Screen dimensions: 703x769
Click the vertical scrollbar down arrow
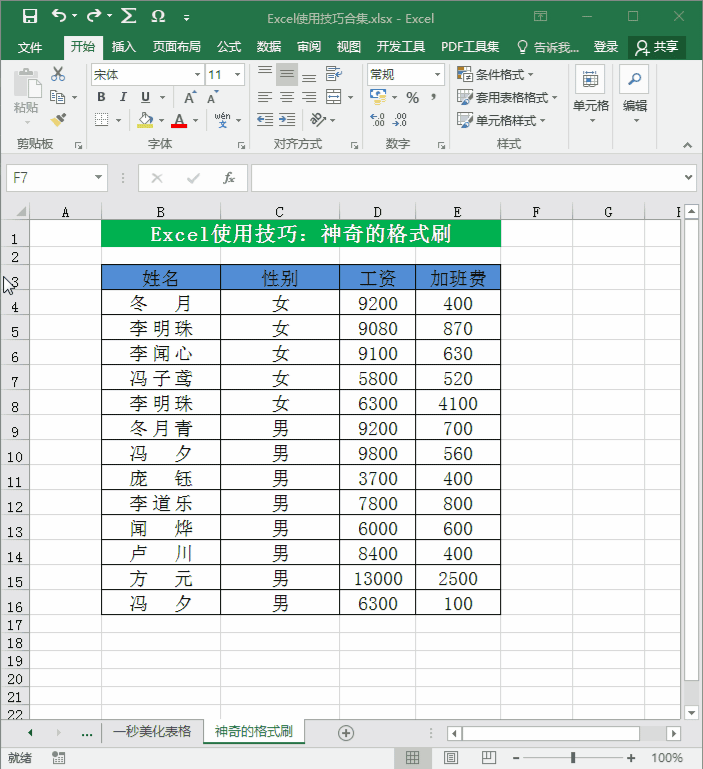click(x=692, y=713)
